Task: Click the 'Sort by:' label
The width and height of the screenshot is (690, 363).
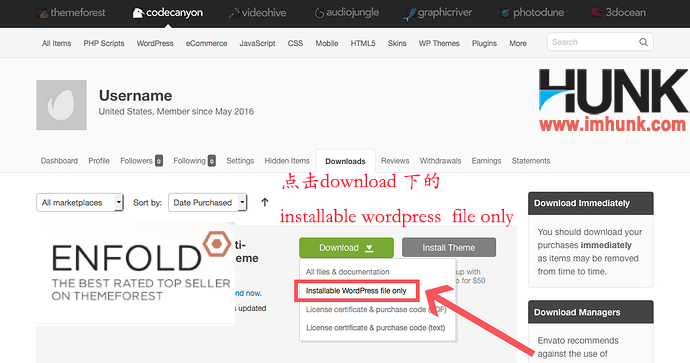Action: (147, 203)
